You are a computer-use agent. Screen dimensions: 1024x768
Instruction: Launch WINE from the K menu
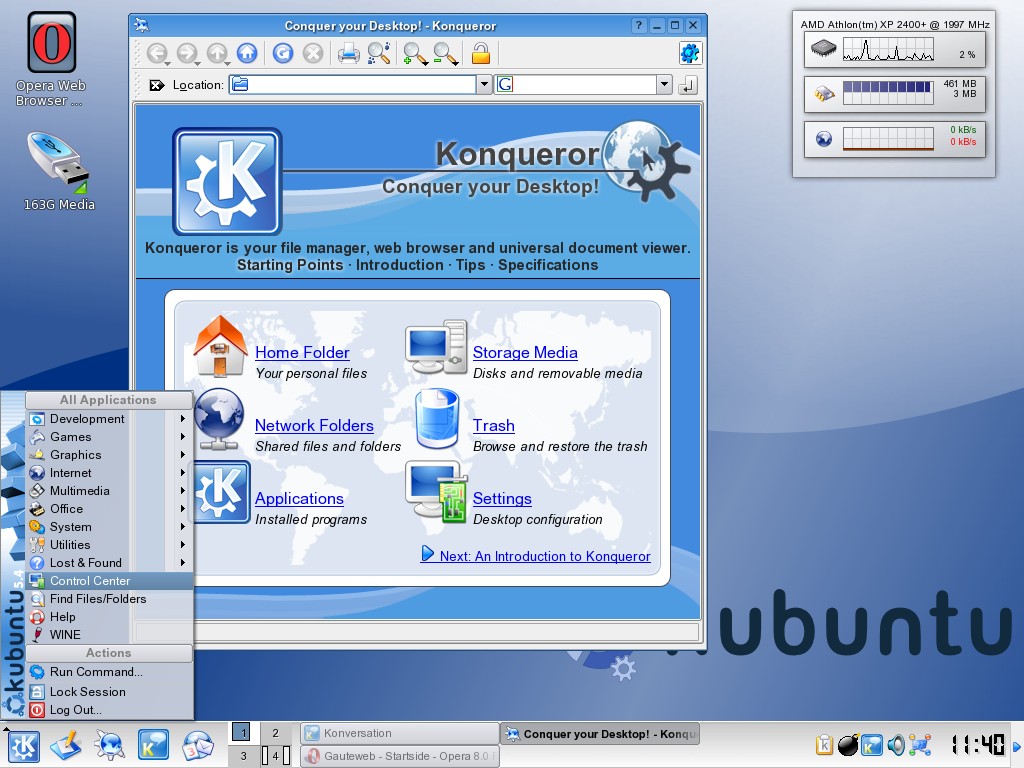coord(109,635)
